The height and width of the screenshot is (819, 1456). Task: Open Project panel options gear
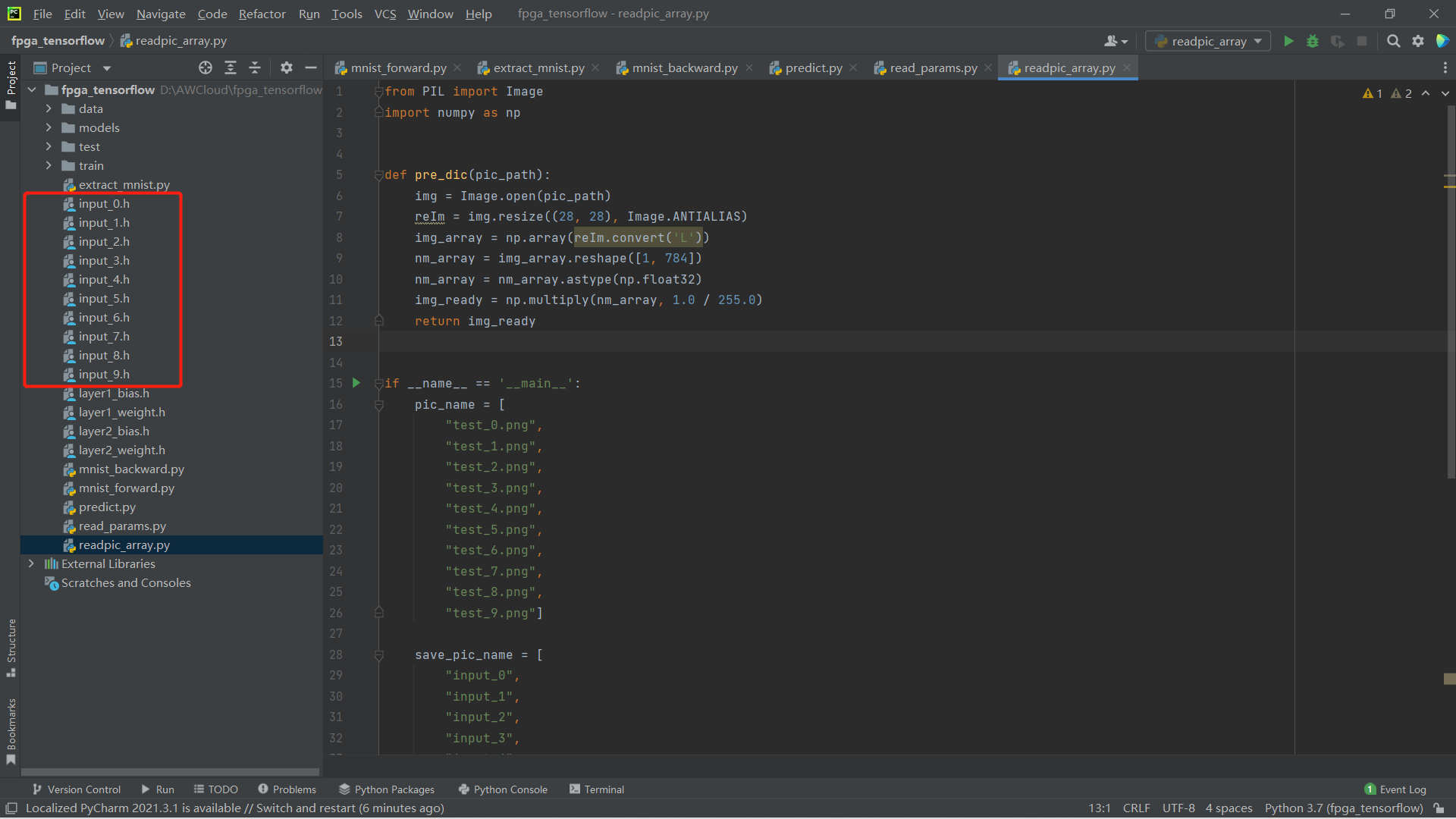point(286,67)
